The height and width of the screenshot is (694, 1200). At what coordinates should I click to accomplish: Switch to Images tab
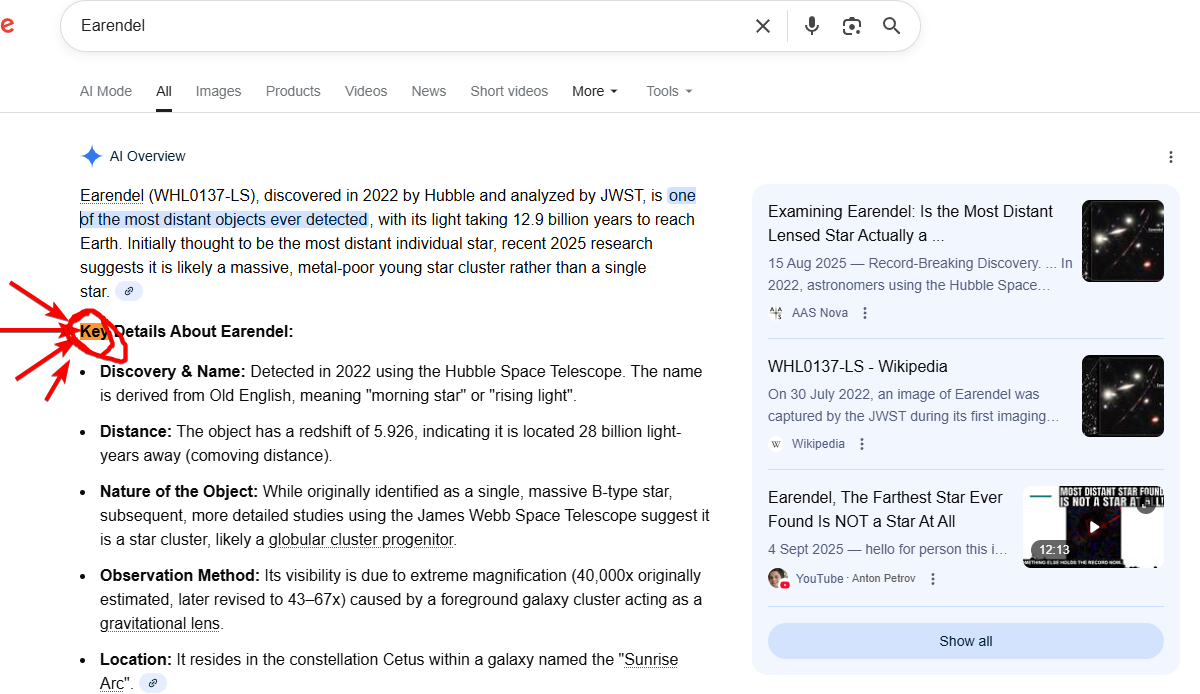(218, 91)
